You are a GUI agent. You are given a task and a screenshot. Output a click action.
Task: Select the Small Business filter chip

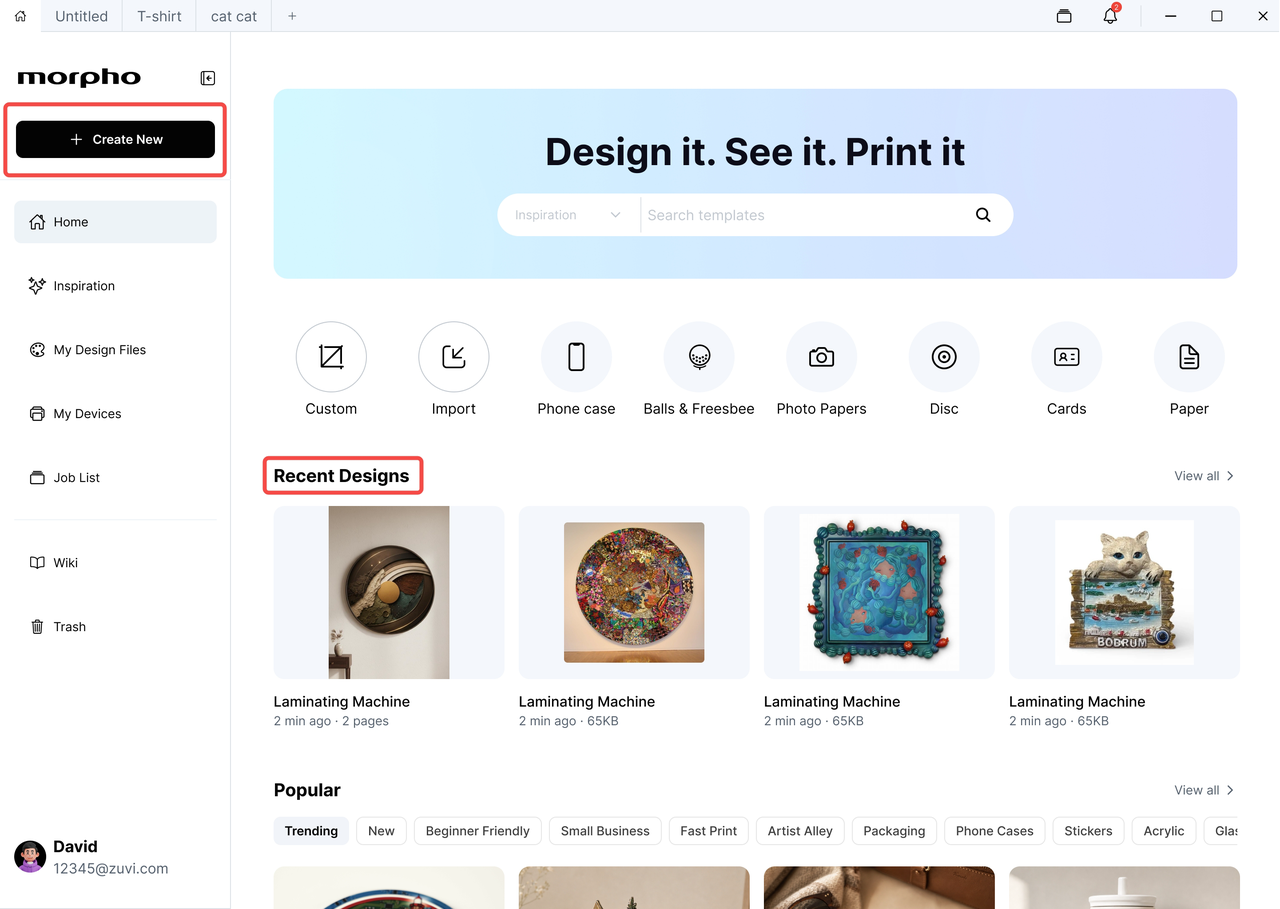click(605, 831)
